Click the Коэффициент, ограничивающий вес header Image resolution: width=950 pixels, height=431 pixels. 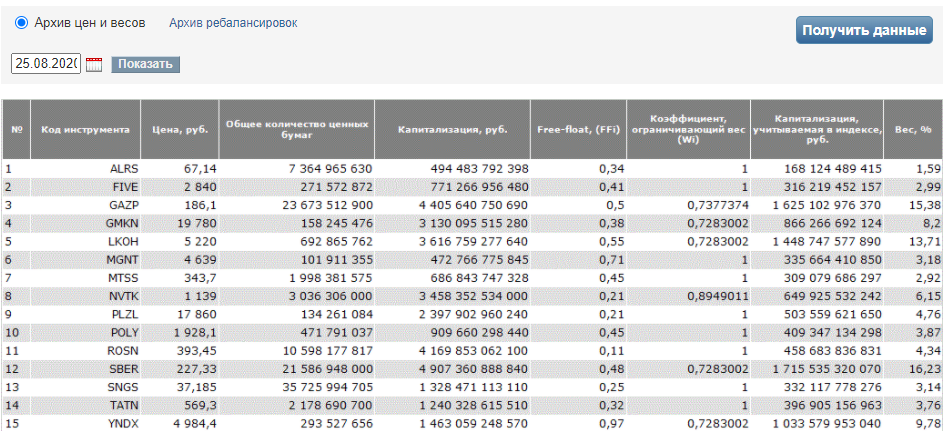pos(687,129)
